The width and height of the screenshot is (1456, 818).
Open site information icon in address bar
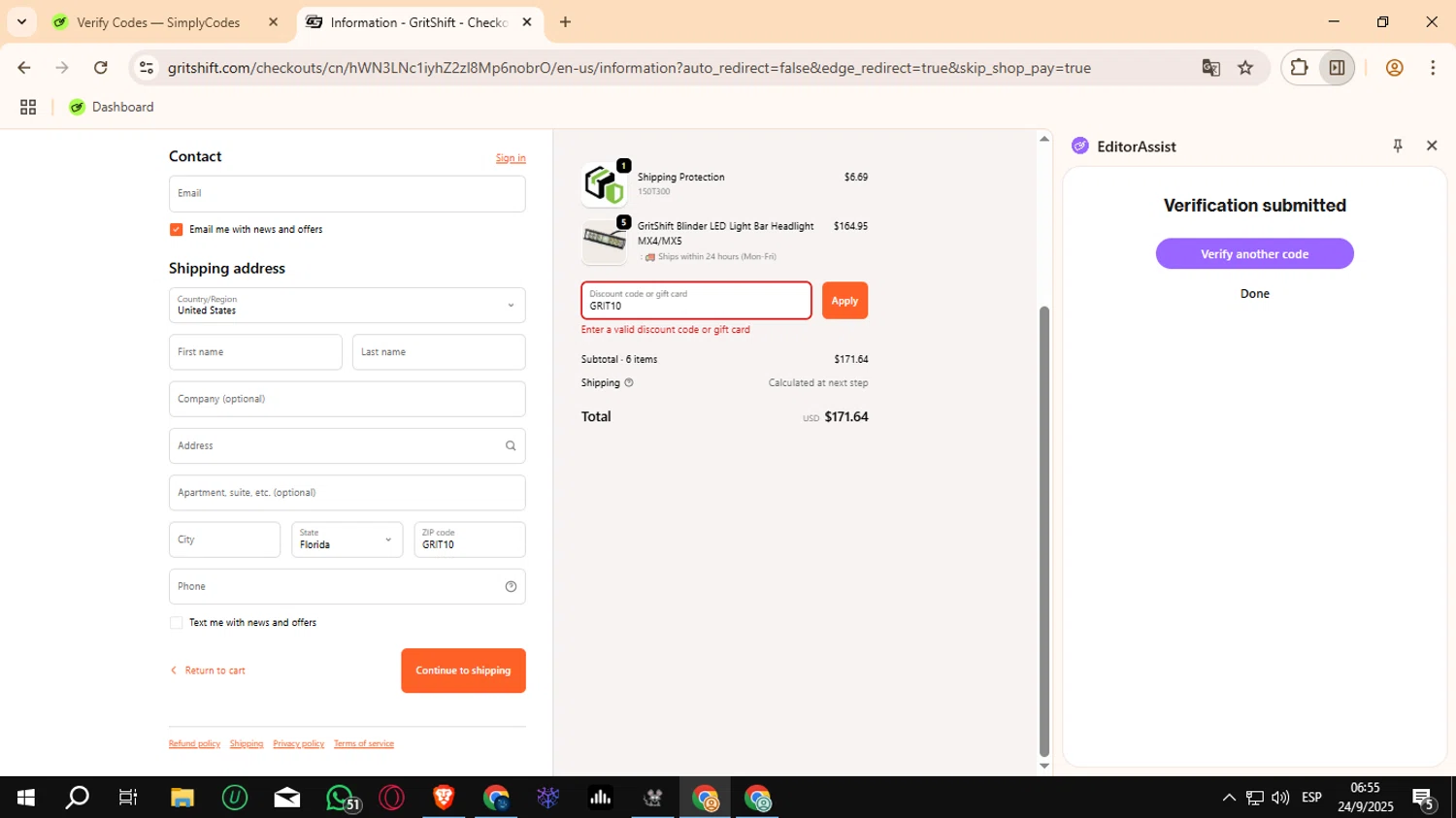pyautogui.click(x=147, y=68)
